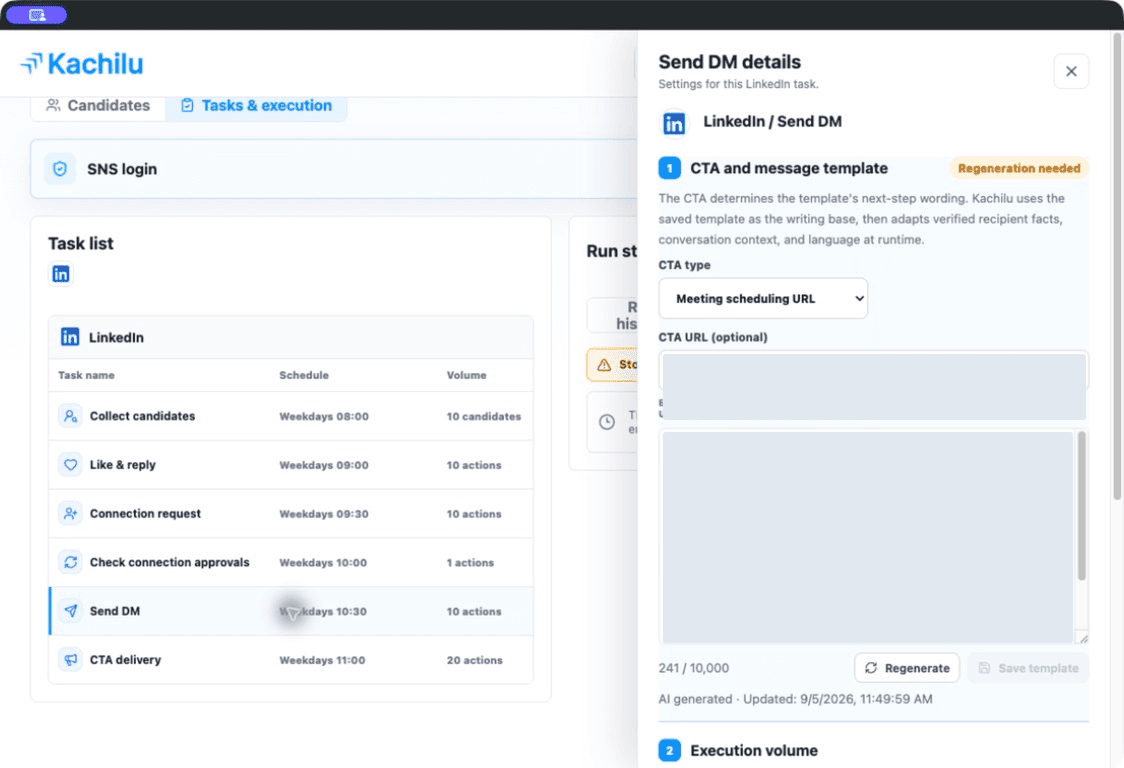This screenshot has height=768, width=1124.
Task: Click the Weekdays 11:00 schedule cell
Action: click(x=322, y=660)
